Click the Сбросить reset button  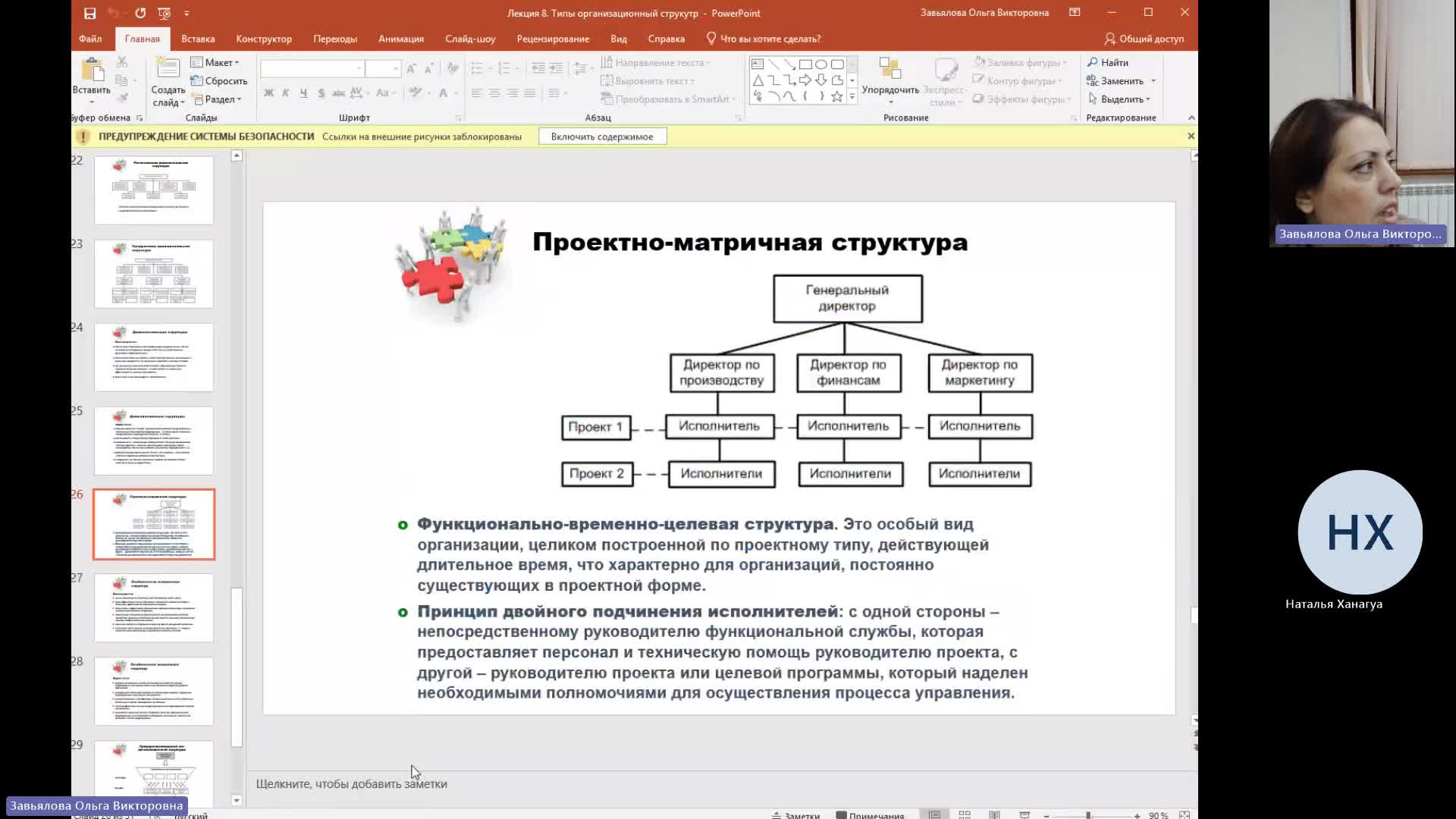tap(219, 81)
